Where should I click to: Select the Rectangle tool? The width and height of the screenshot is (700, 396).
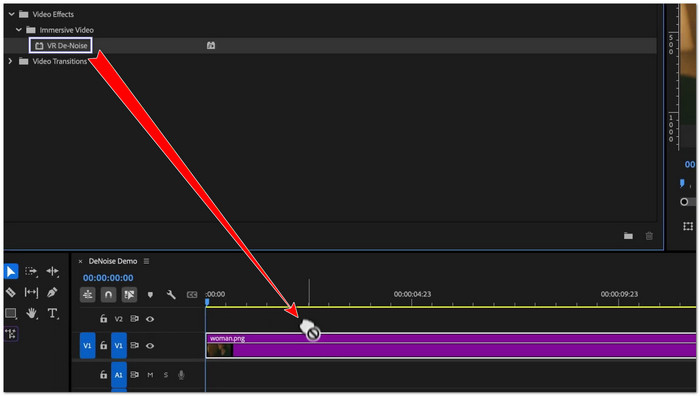coord(11,313)
